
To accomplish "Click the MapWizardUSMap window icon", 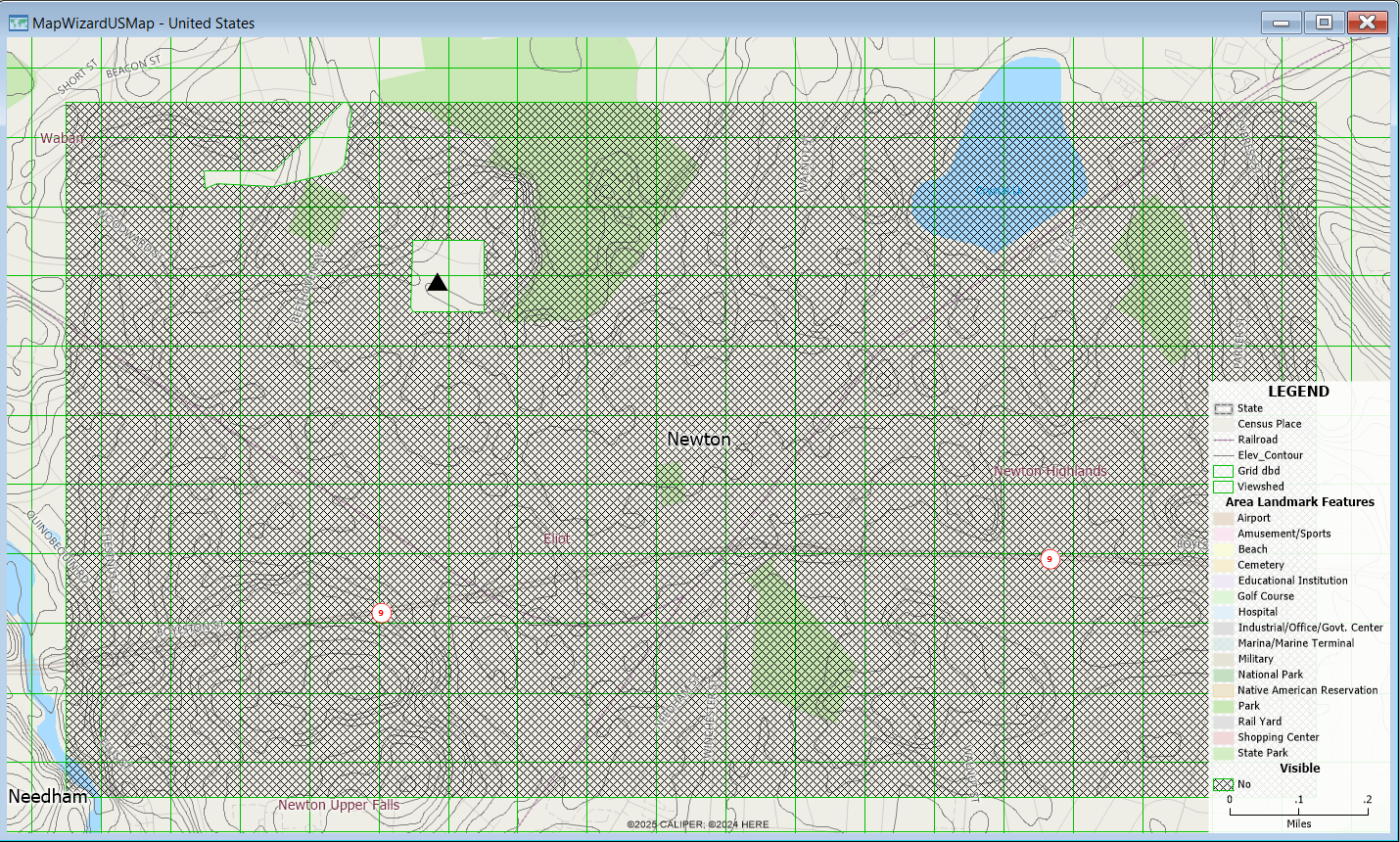I will tap(18, 23).
